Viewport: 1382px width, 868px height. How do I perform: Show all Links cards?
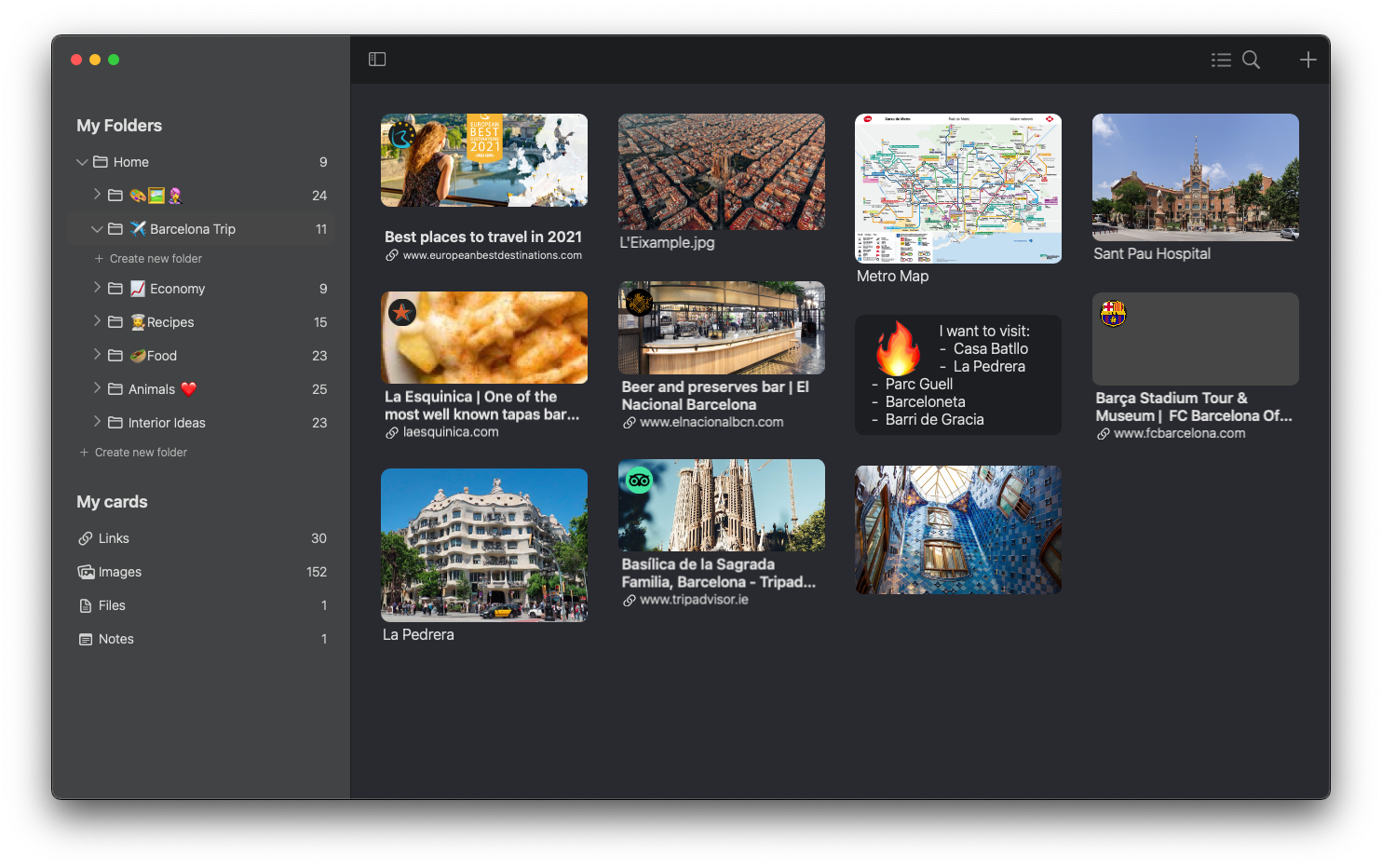pyautogui.click(x=201, y=538)
